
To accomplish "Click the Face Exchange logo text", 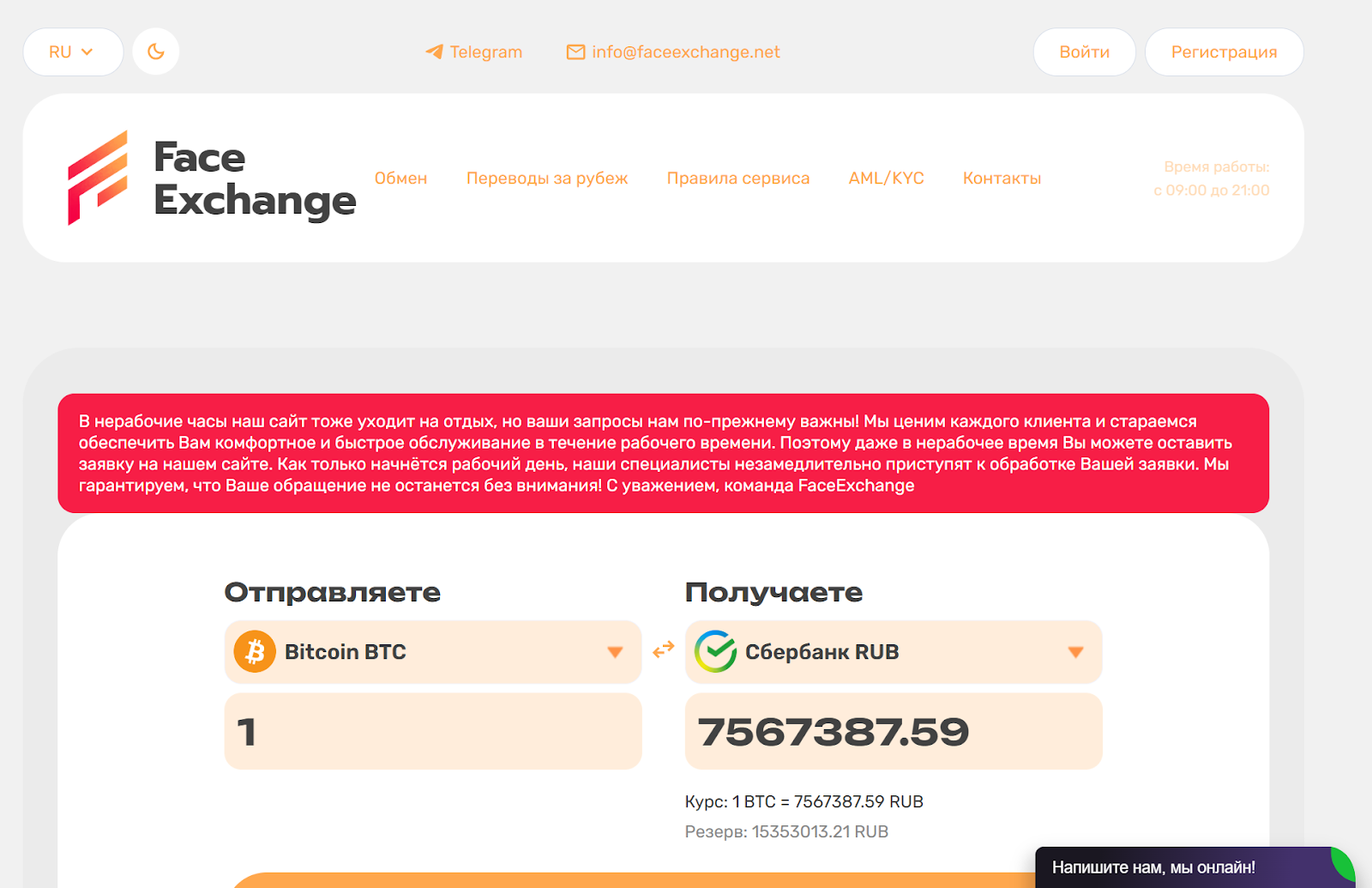I will (255, 178).
